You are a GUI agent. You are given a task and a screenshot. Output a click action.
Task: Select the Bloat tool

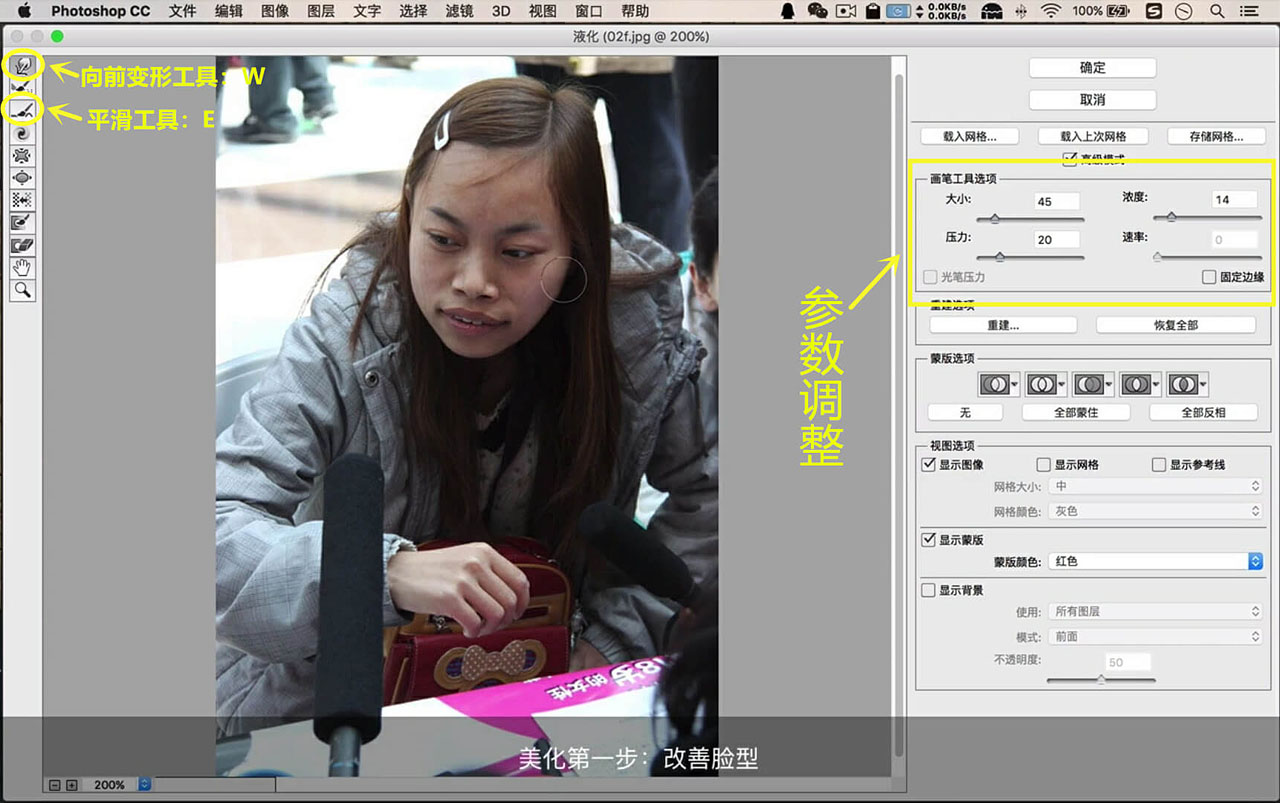(22, 177)
